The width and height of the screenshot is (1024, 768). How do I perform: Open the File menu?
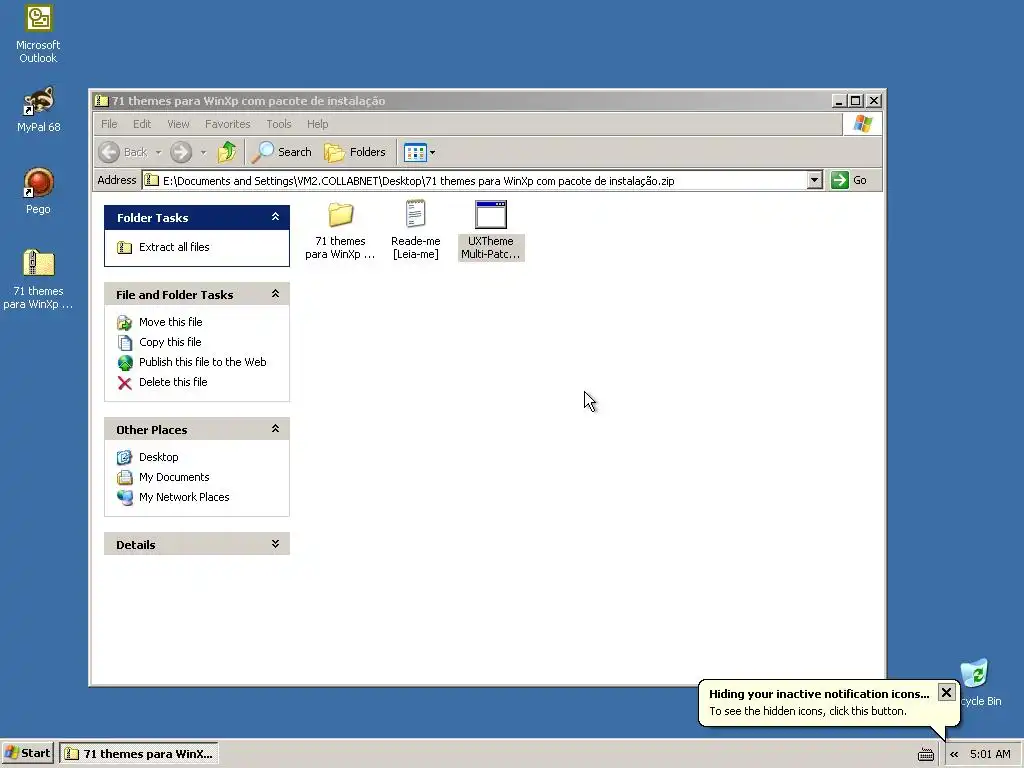(109, 124)
